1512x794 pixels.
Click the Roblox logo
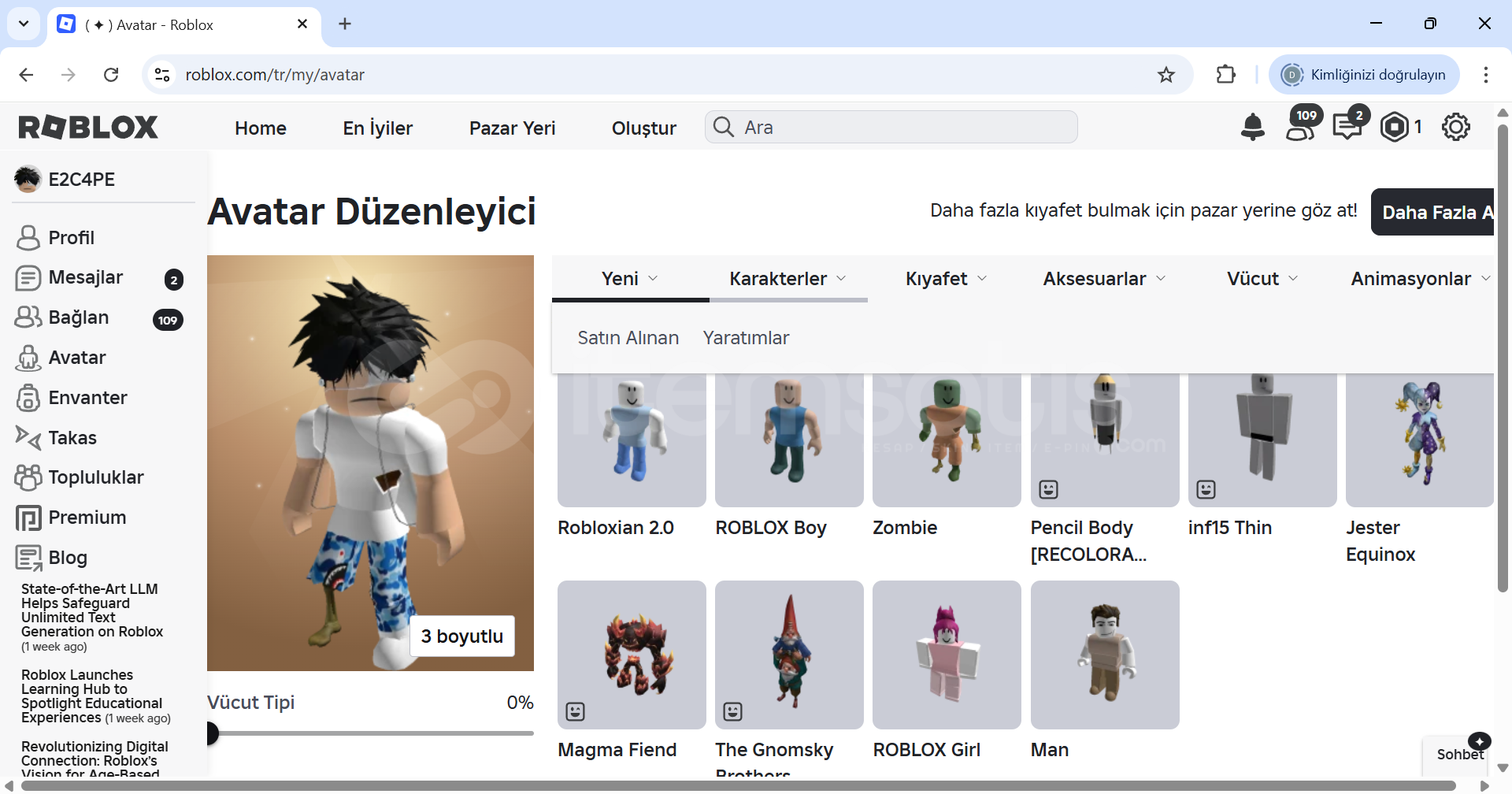point(88,127)
